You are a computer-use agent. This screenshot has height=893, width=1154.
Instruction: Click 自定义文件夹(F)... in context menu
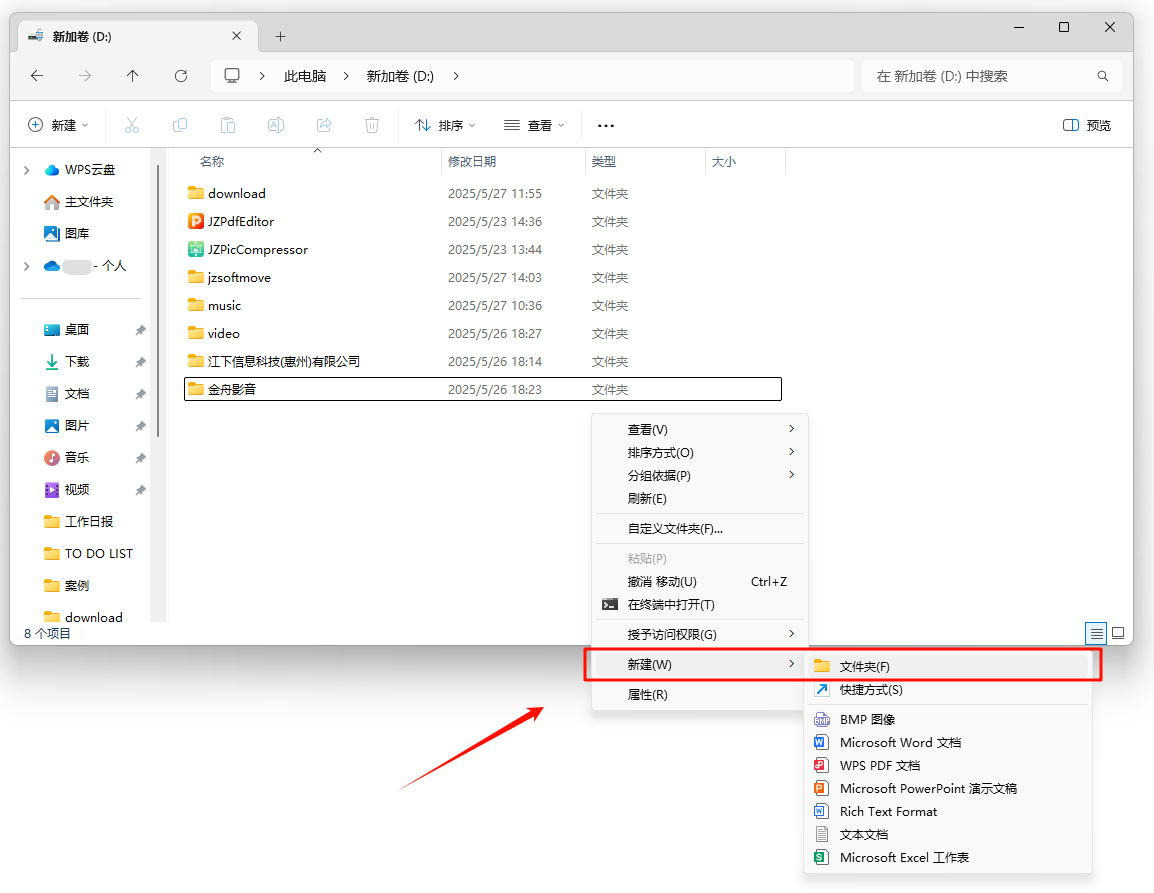point(699,529)
